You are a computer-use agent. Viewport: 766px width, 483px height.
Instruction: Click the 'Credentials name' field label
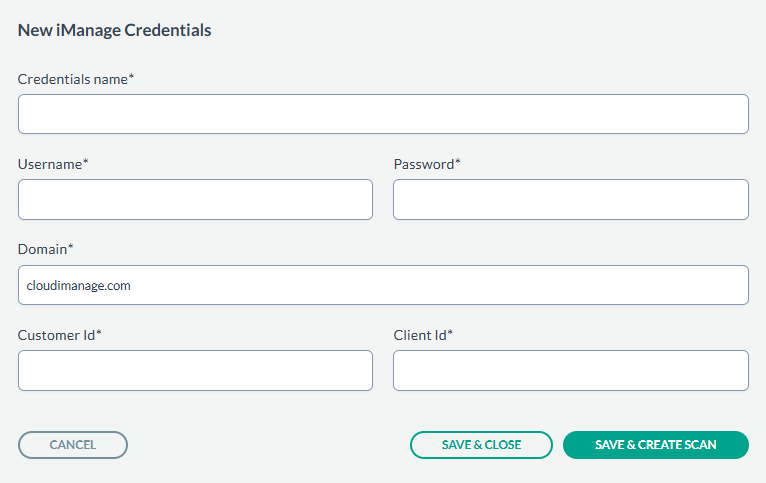[72, 79]
